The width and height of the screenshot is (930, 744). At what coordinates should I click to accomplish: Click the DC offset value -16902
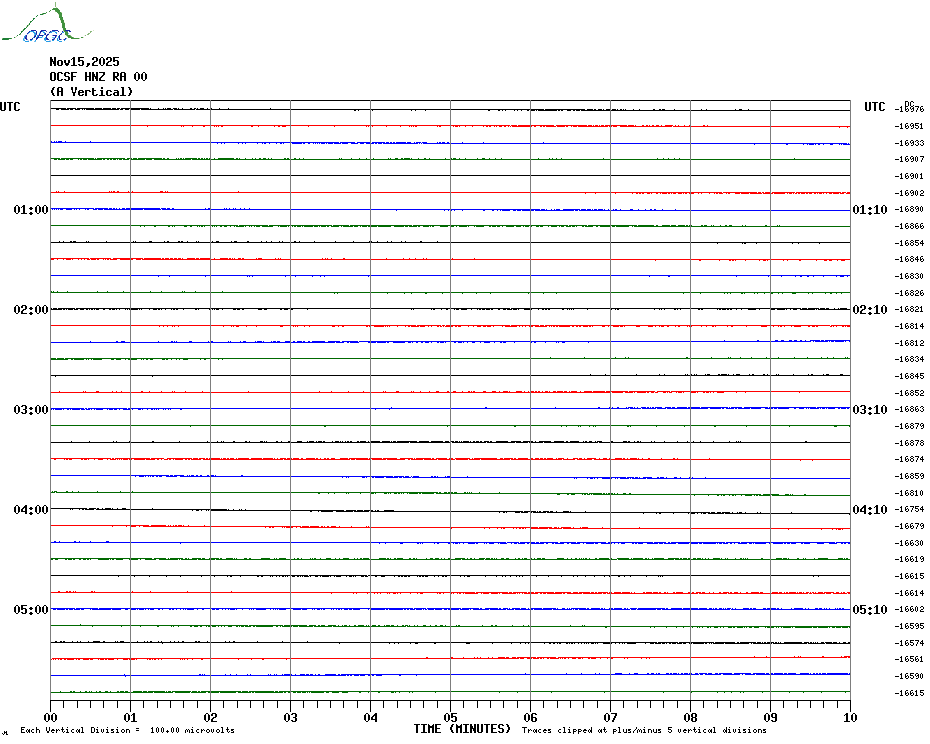click(909, 193)
